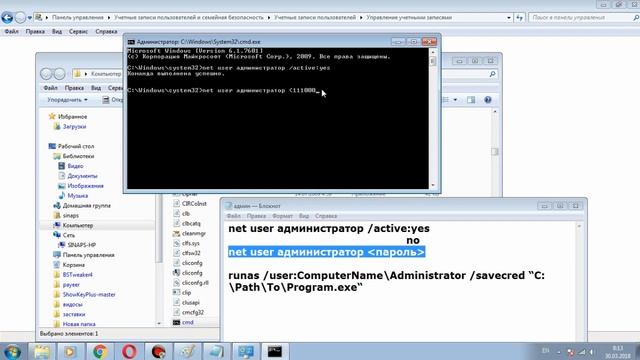Image resolution: width=640 pixels, height=360 pixels.
Task: Open Правка menu in the Explorer window
Action: pyautogui.click(x=74, y=88)
